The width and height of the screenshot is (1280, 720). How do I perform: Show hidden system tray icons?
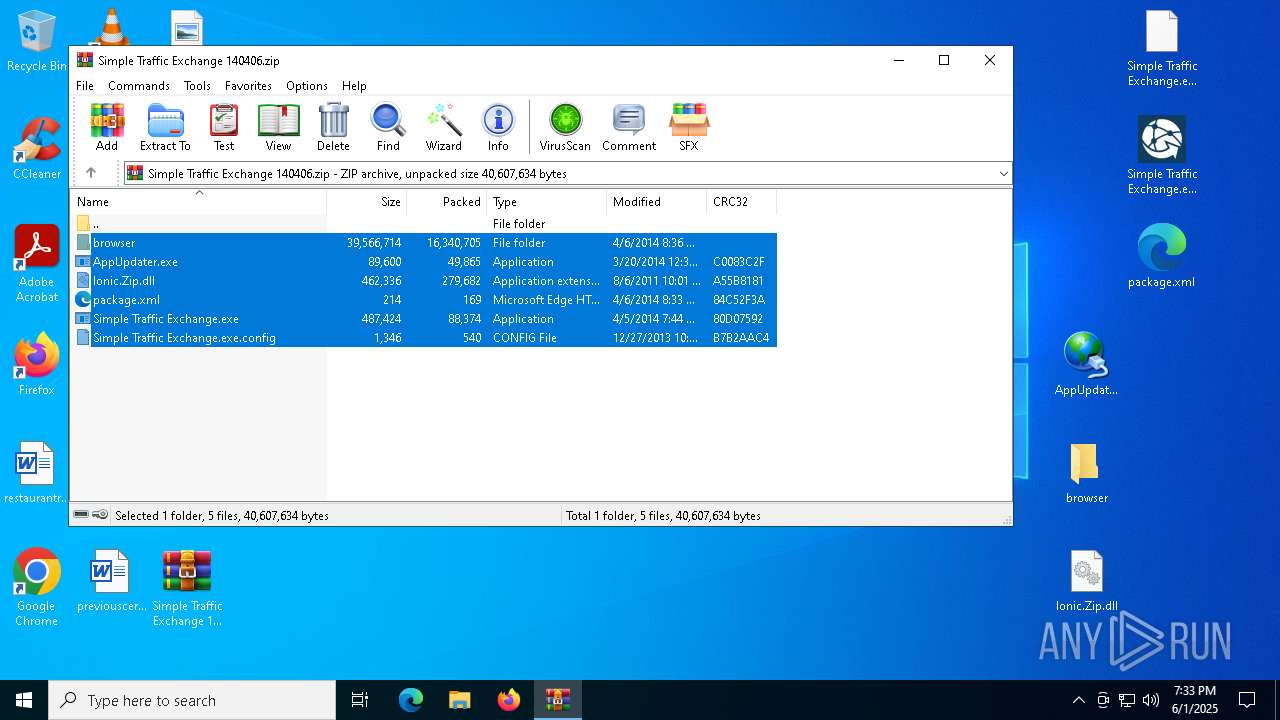1078,700
